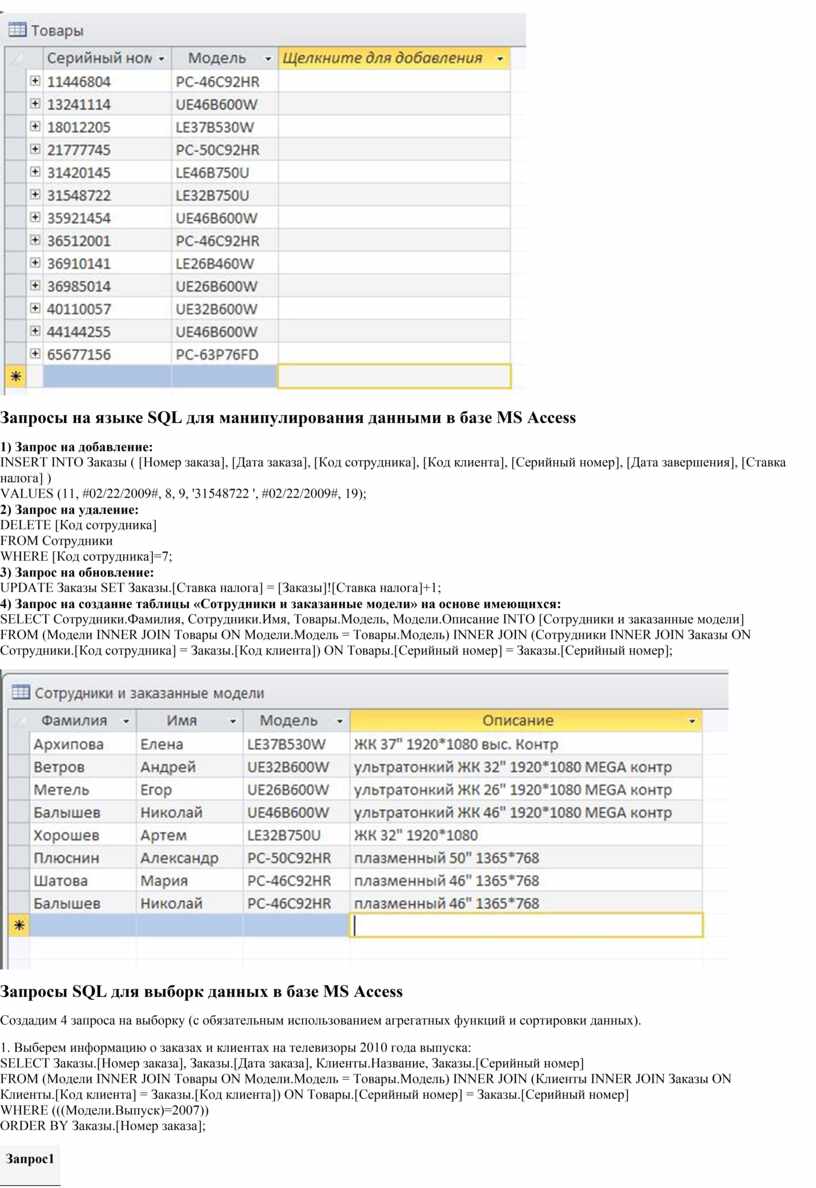The height and width of the screenshot is (1188, 816).
Task: Click the new record asterisk in Товары
Action: click(15, 376)
